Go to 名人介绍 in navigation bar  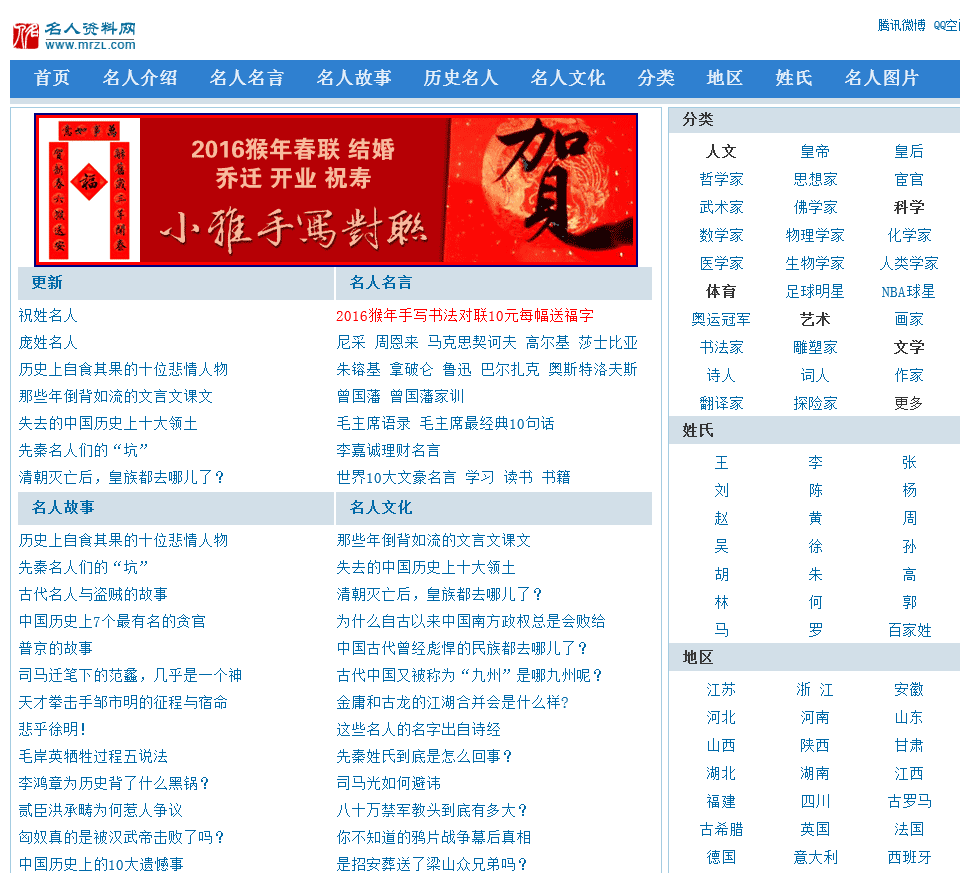(x=140, y=78)
